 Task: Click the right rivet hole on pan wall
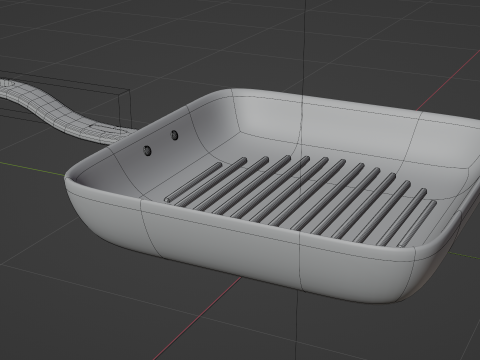(174, 135)
